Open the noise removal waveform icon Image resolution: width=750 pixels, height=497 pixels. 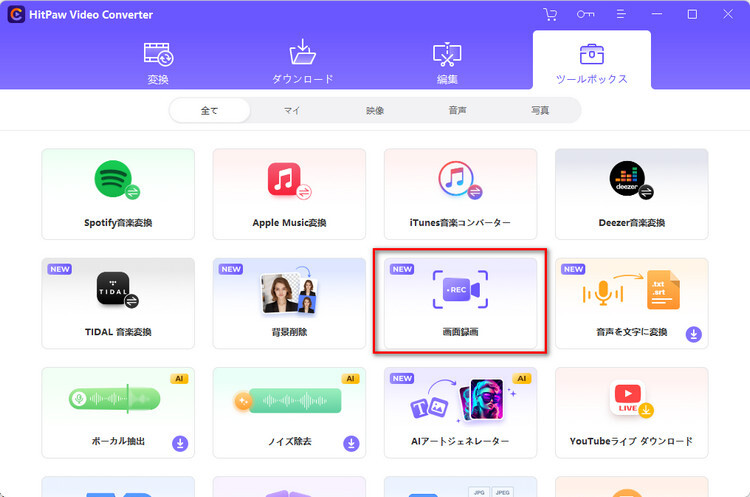tap(287, 400)
